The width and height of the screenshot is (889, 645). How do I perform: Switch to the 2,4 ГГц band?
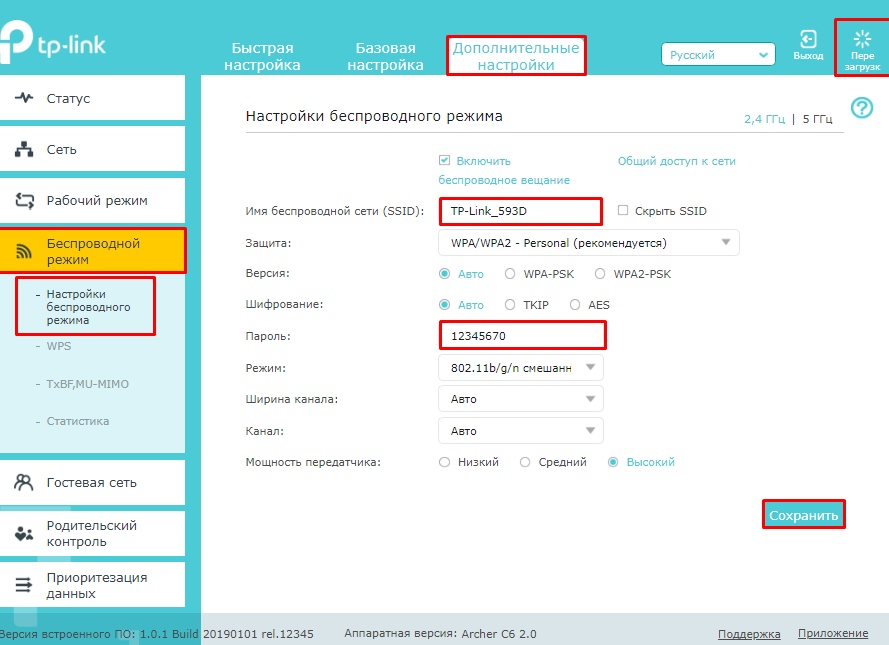point(764,119)
